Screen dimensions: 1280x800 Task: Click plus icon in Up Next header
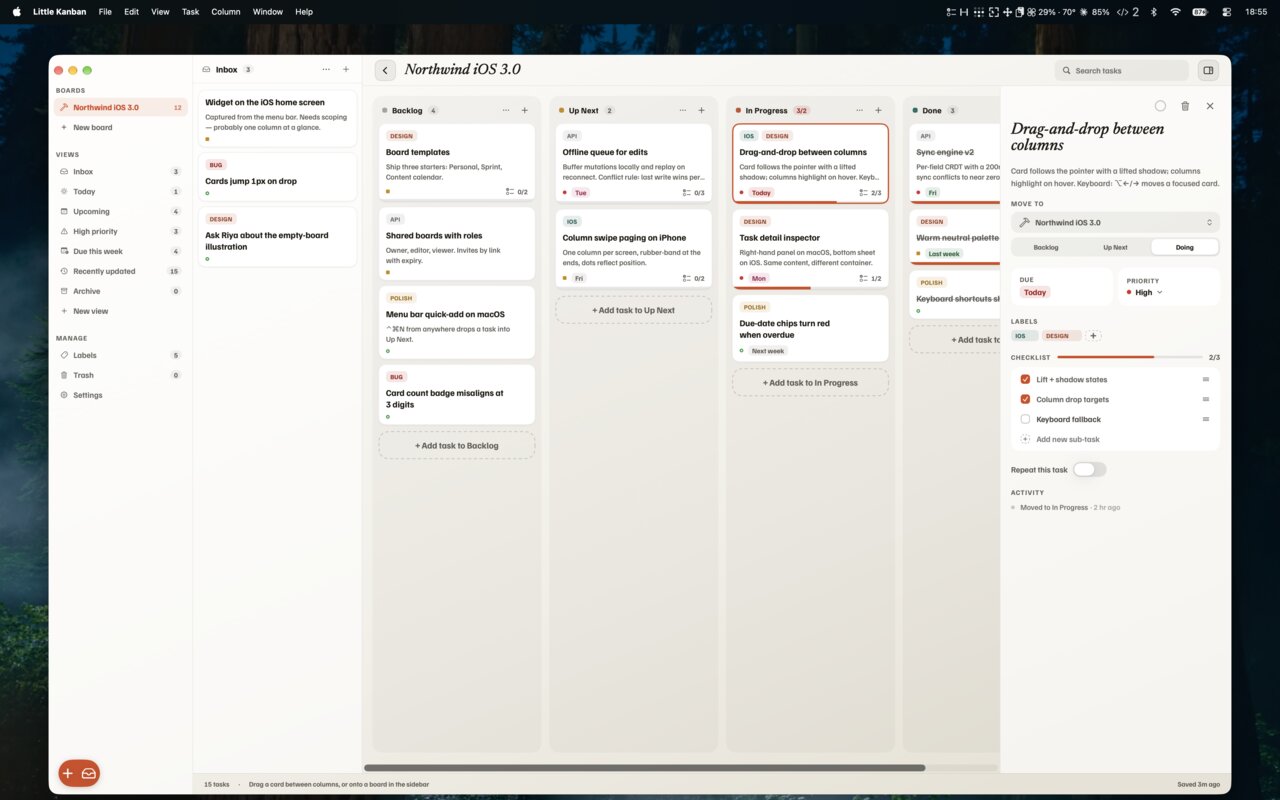click(x=701, y=110)
